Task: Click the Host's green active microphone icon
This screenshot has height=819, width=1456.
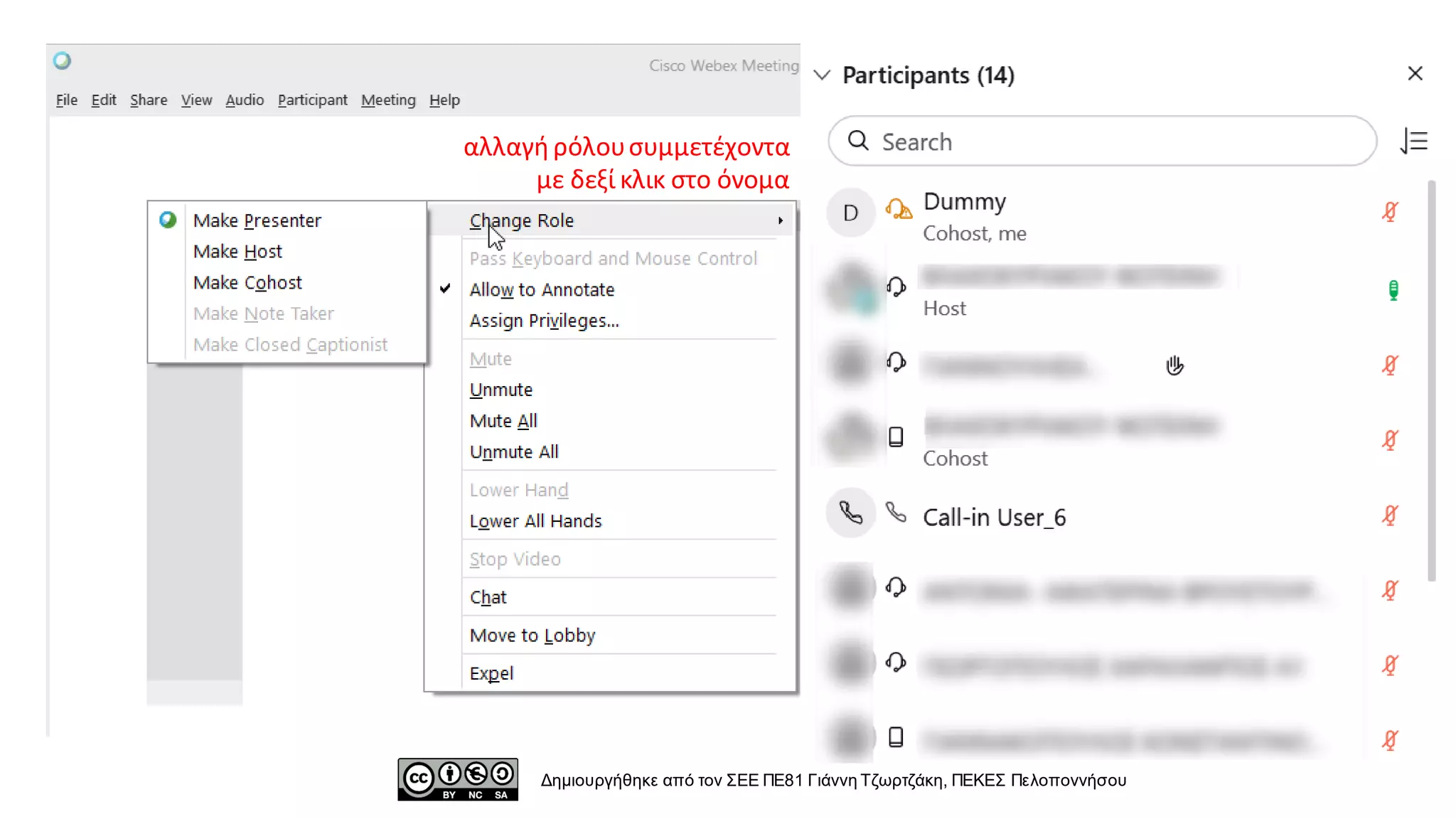Action: tap(1393, 290)
